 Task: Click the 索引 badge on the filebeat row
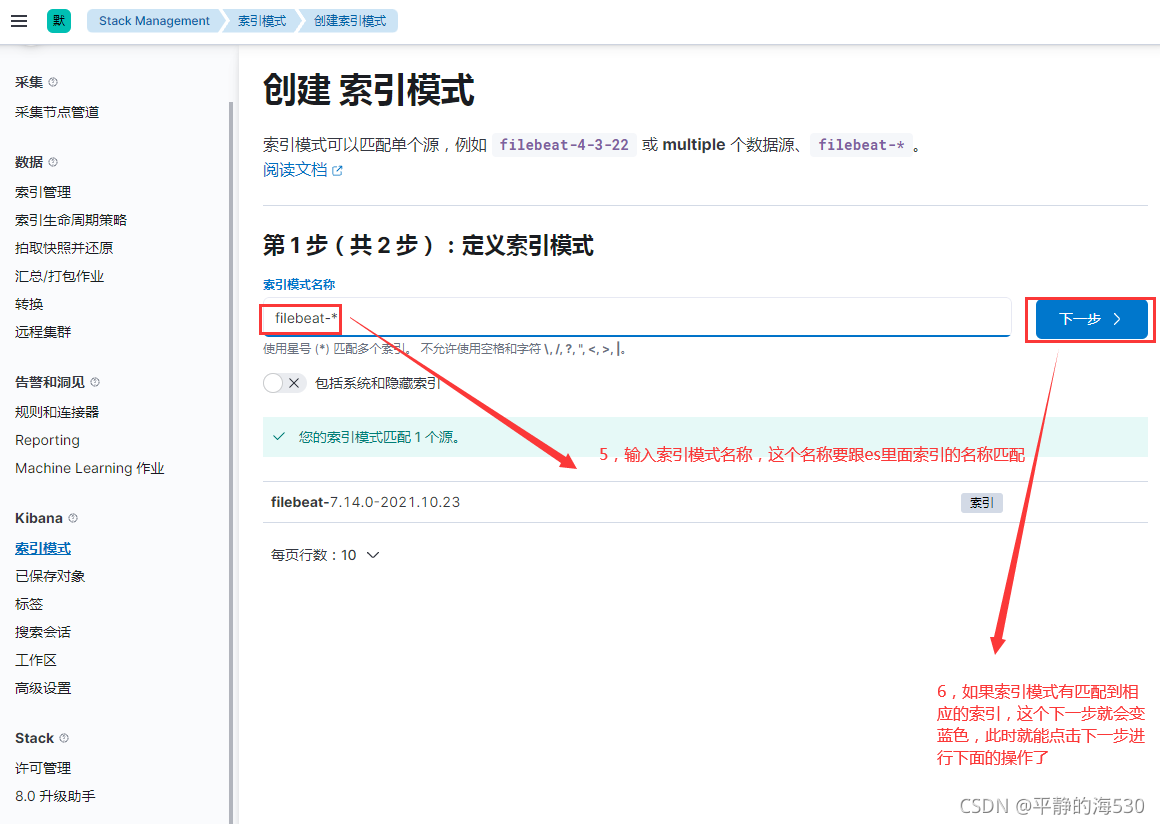point(981,503)
